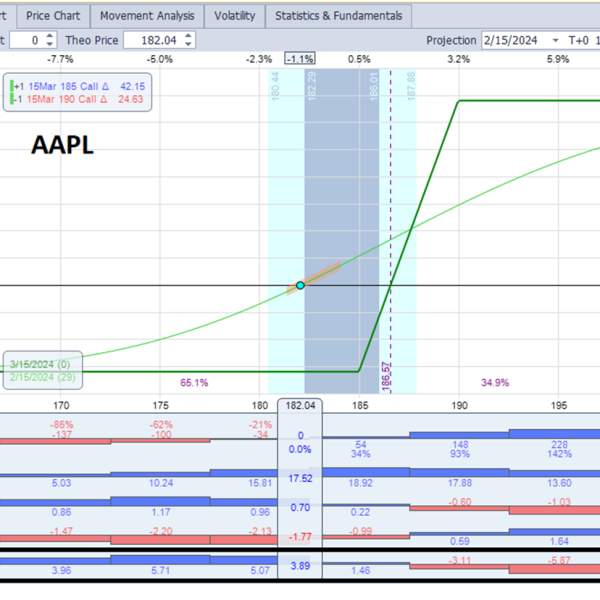Click the T+0 projection label
The height and width of the screenshot is (600, 600).
point(579,40)
